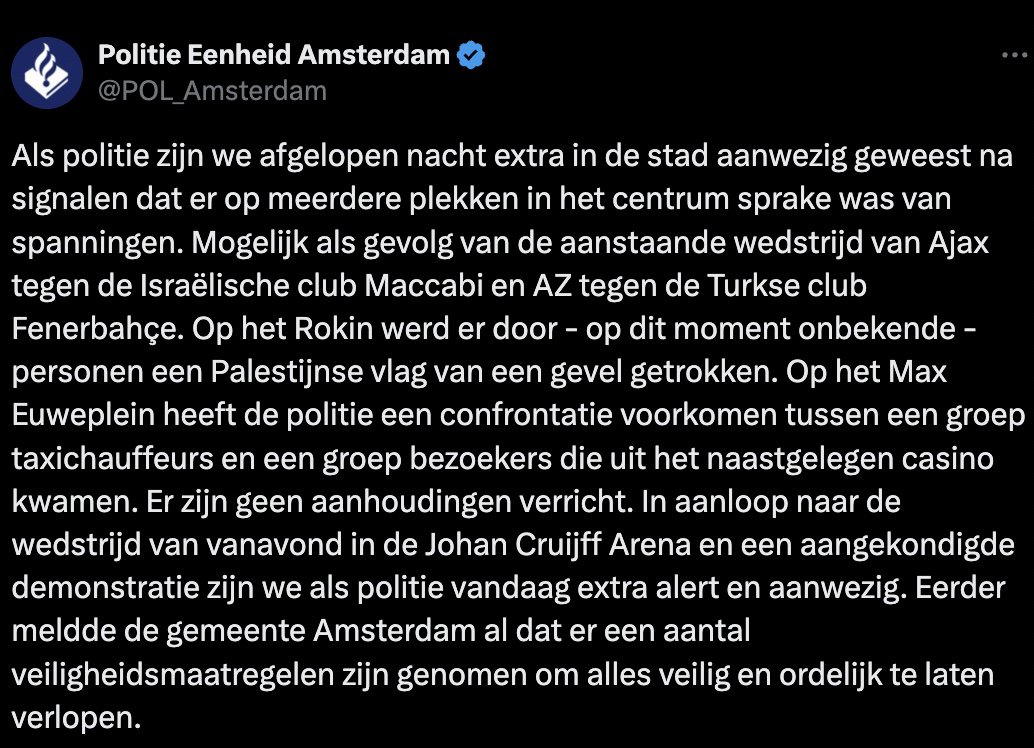Click the circular dark-blue avatar background
The width and height of the screenshot is (1034, 748).
[x=46, y=72]
